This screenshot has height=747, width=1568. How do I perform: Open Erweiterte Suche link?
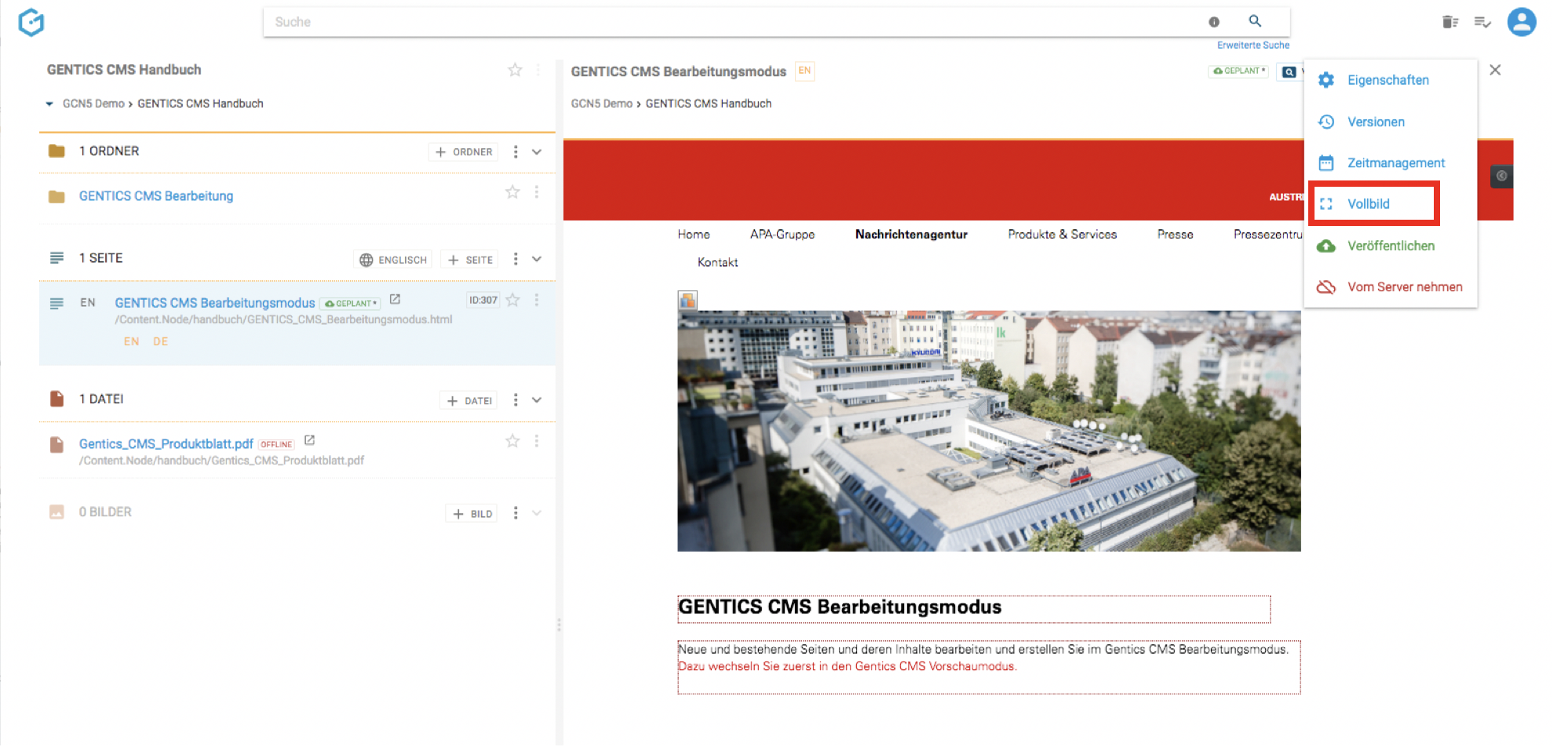click(x=1253, y=46)
